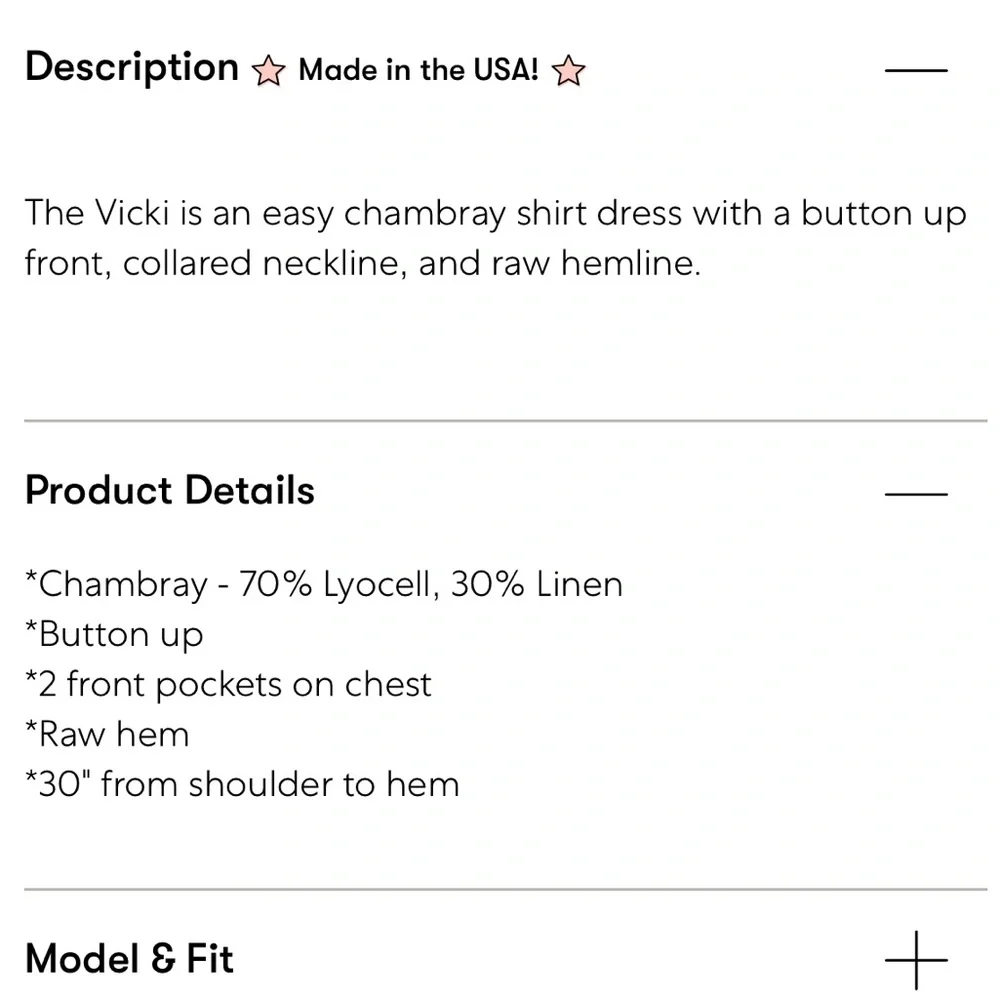This screenshot has width=1000, height=1000.
Task: Open the Model & Fit heading
Action: 129,959
